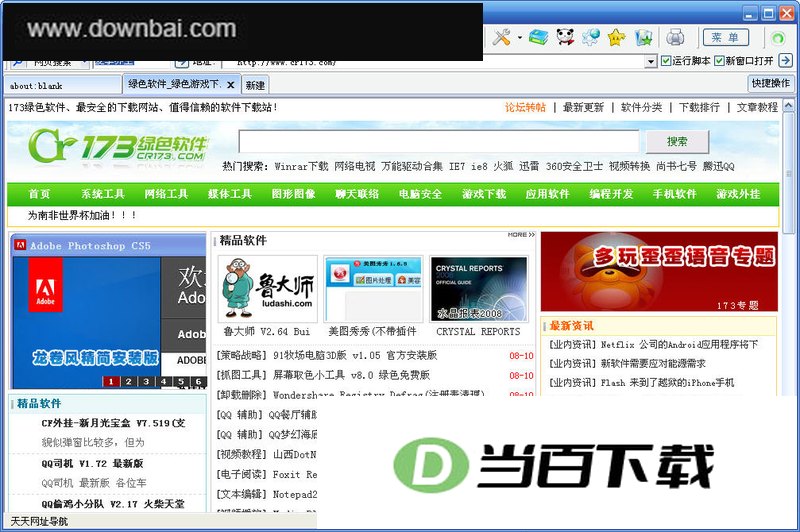
Task: Open the 电脑安全 navigation item
Action: click(420, 194)
